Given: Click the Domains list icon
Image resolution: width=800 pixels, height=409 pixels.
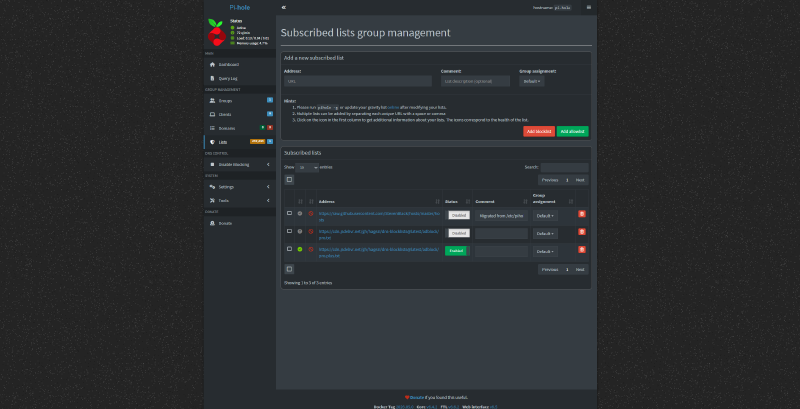Looking at the screenshot, I should tap(212, 129).
